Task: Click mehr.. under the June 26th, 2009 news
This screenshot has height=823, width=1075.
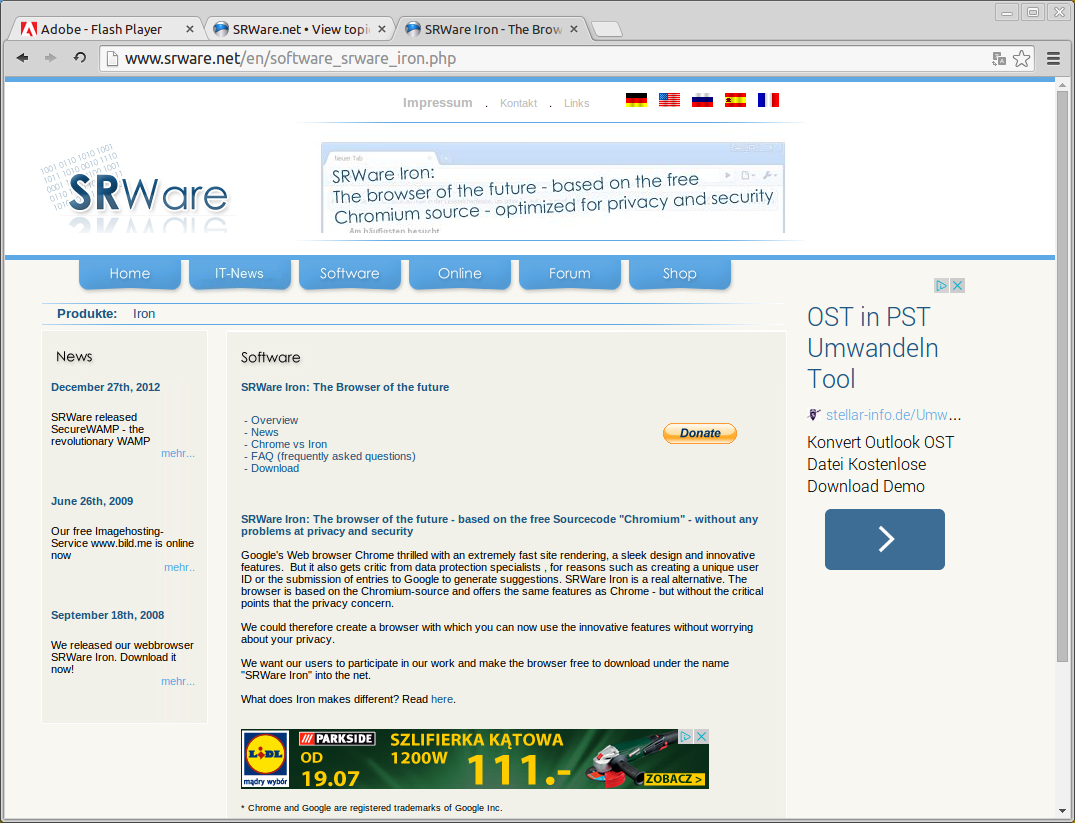Action: click(180, 567)
